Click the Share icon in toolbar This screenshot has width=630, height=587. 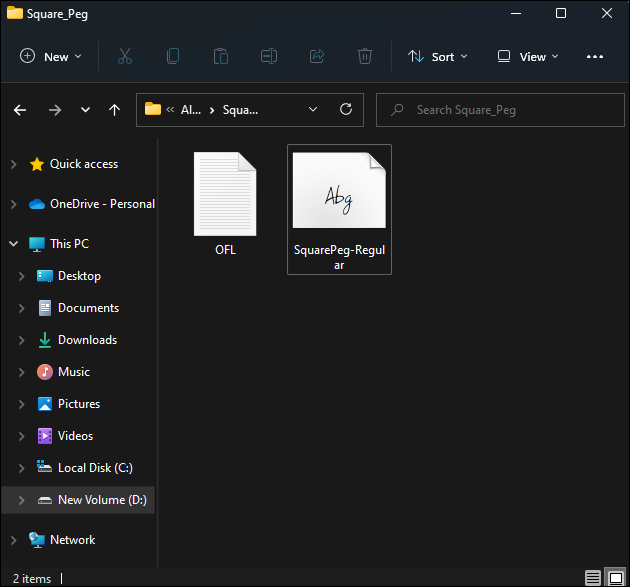click(x=317, y=56)
